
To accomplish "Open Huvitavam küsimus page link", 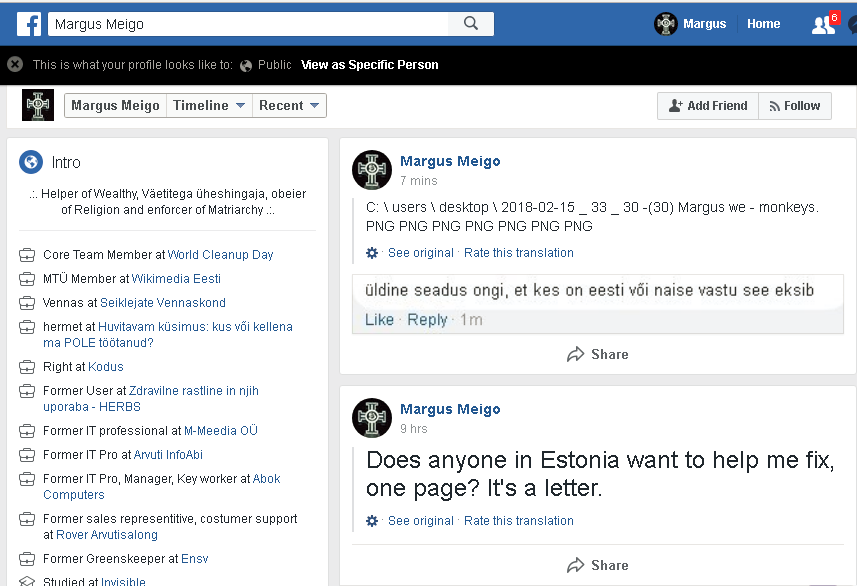I will pos(168,335).
